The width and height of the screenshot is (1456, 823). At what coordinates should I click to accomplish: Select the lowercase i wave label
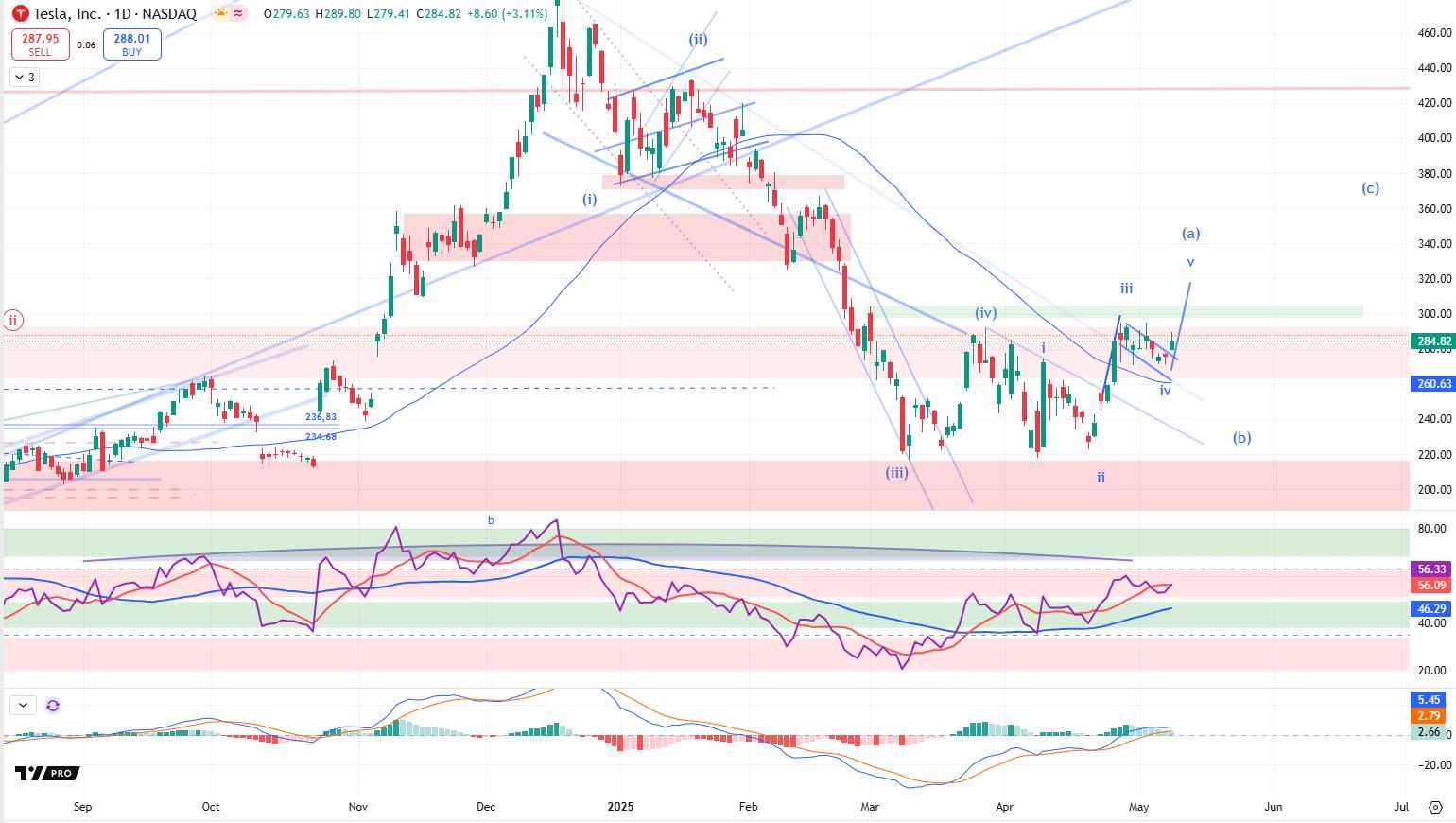1043,349
